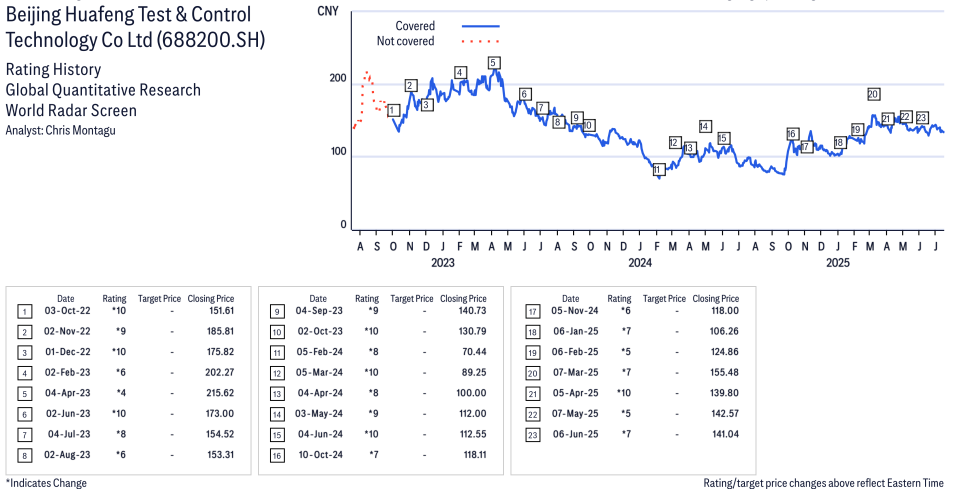Click closing price 70.44

tap(475, 352)
